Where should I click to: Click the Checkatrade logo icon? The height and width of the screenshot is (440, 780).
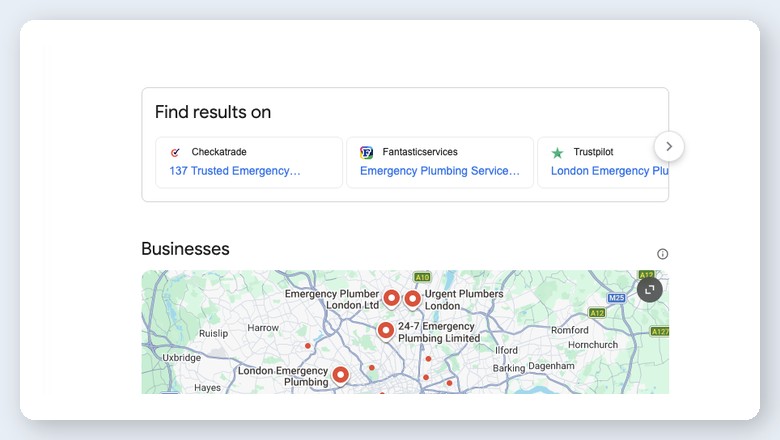point(175,152)
